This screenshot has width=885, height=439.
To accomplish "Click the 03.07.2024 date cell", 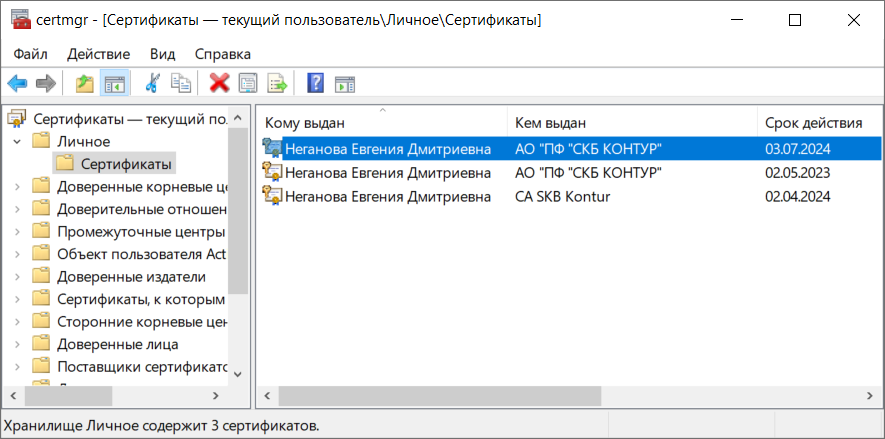I will coord(798,149).
